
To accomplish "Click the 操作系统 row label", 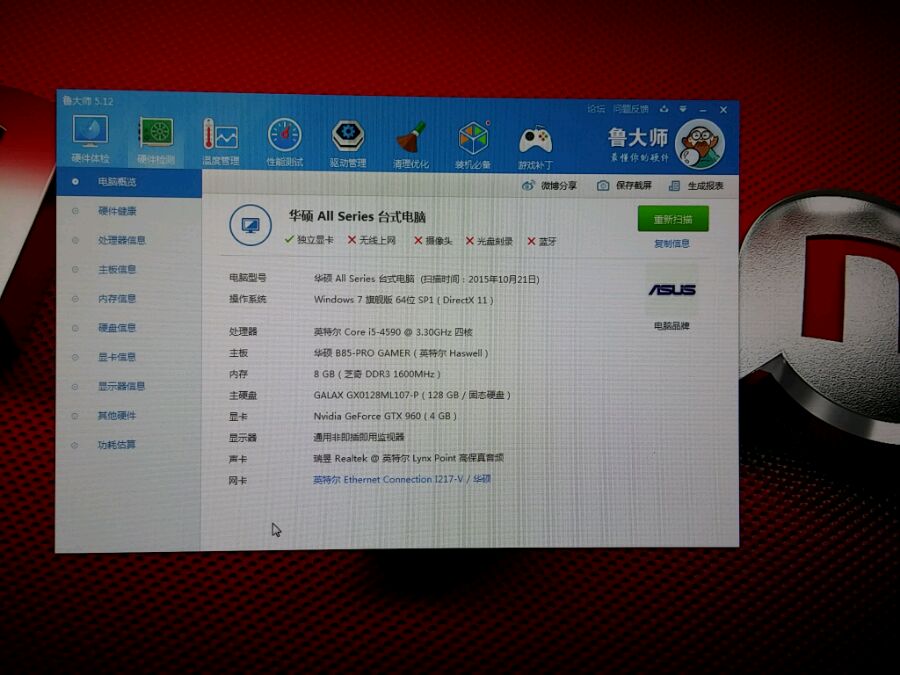I will point(247,299).
